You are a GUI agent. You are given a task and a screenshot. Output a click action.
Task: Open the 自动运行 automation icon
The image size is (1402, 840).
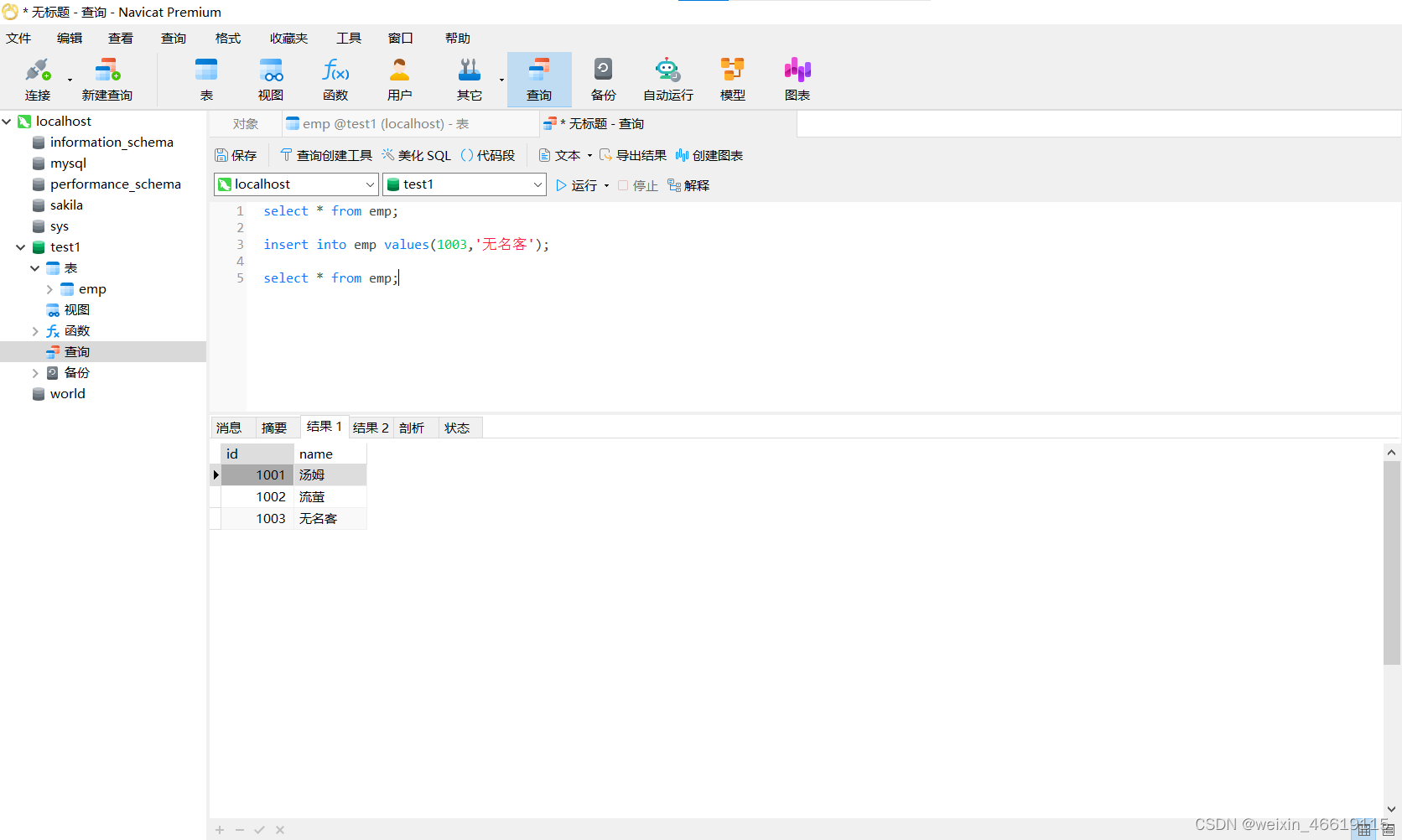(x=667, y=78)
